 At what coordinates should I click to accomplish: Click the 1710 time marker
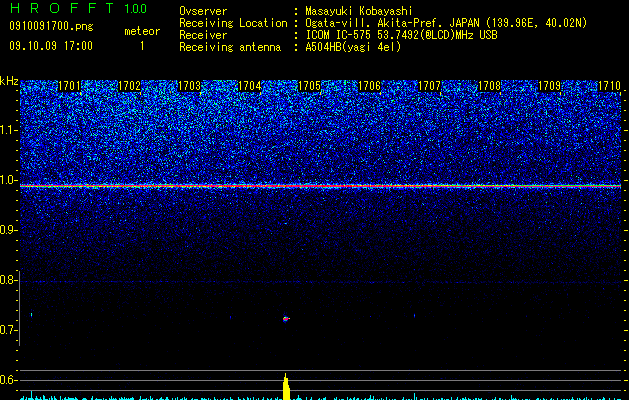point(609,86)
